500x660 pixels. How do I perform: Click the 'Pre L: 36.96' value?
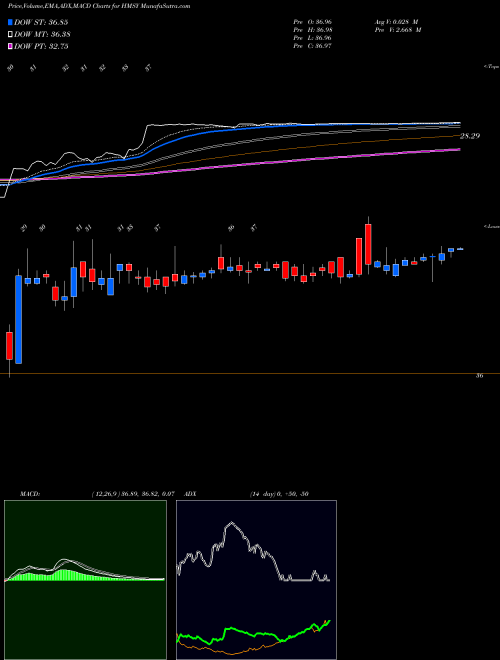coord(315,38)
